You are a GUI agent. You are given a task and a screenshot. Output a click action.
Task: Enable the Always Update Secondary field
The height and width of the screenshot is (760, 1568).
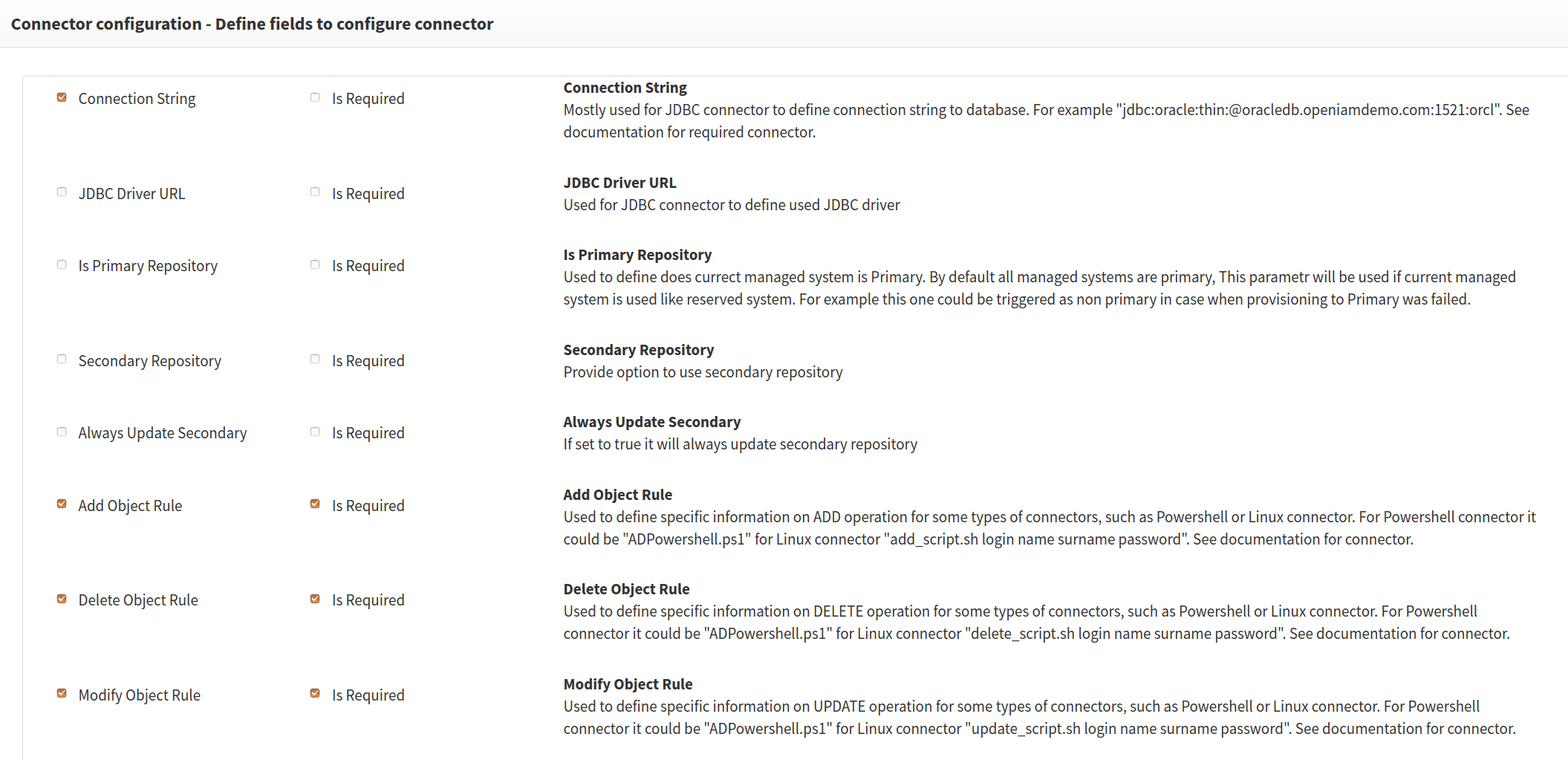pyautogui.click(x=62, y=432)
